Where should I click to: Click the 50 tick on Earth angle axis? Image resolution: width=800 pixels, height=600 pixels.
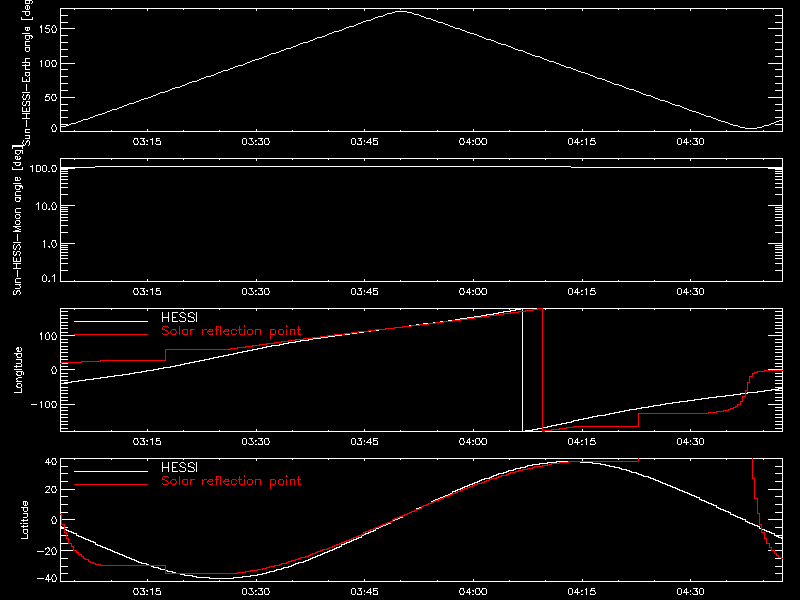[x=51, y=97]
